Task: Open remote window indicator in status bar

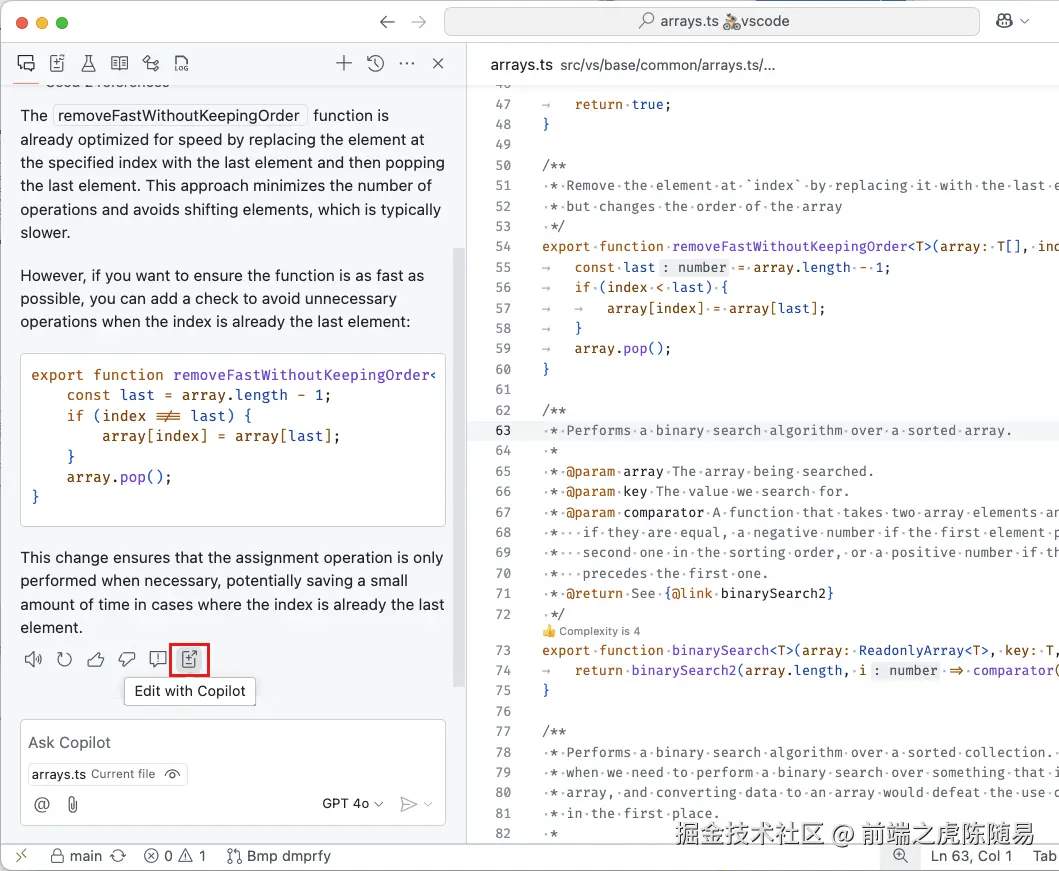Action: pyautogui.click(x=21, y=856)
